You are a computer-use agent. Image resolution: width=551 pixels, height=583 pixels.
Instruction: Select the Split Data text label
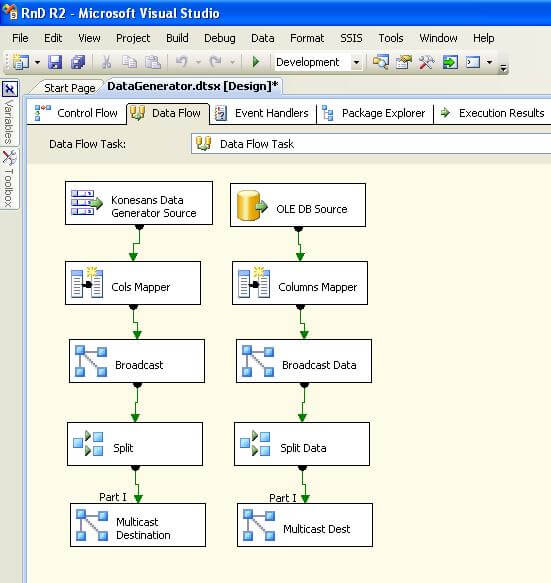[303, 448]
